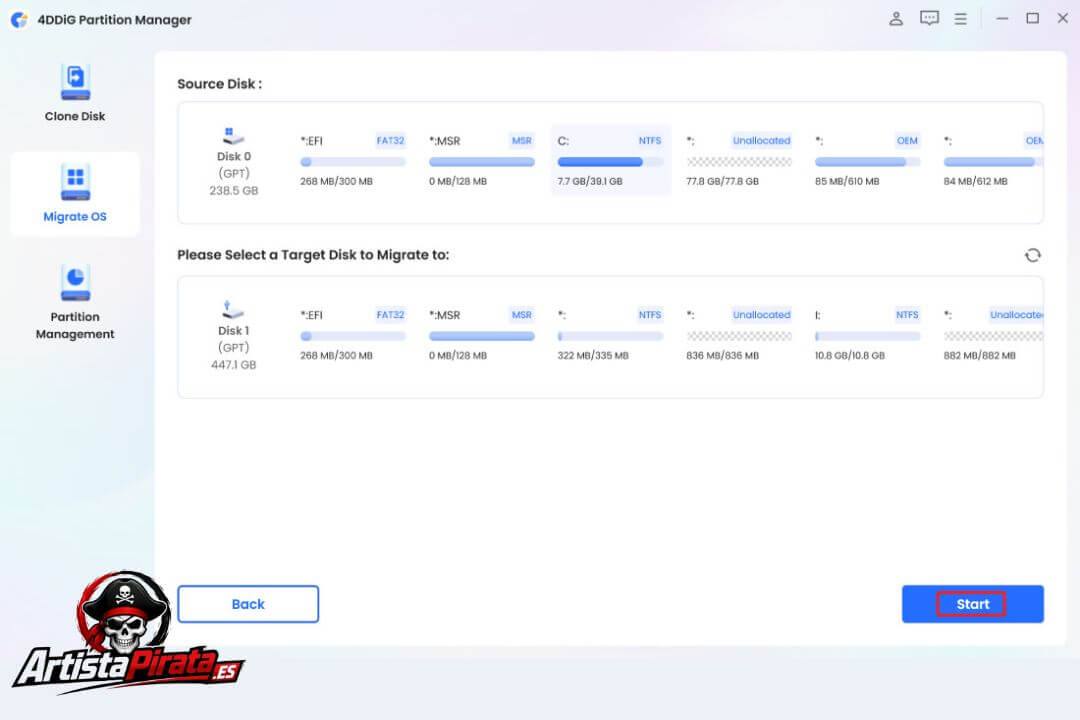
Task: Click '84 MB/612 MB' OEM partition text
Action: (x=975, y=181)
